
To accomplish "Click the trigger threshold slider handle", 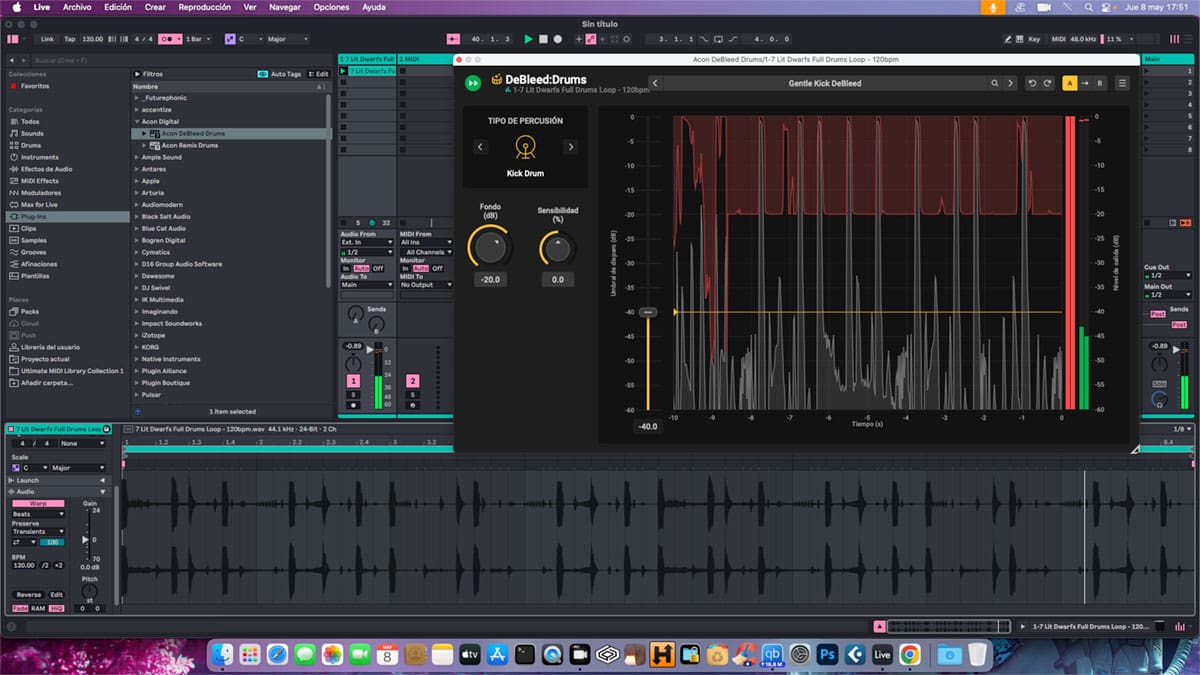I will pyautogui.click(x=648, y=313).
